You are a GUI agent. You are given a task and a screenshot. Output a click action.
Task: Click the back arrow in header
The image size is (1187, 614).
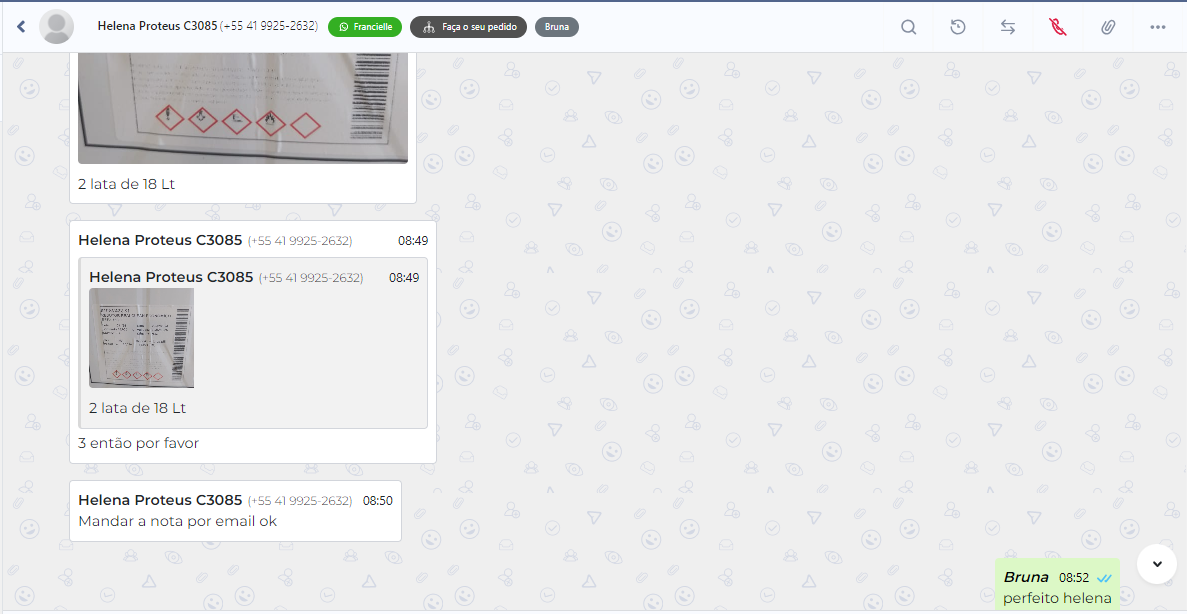[21, 27]
